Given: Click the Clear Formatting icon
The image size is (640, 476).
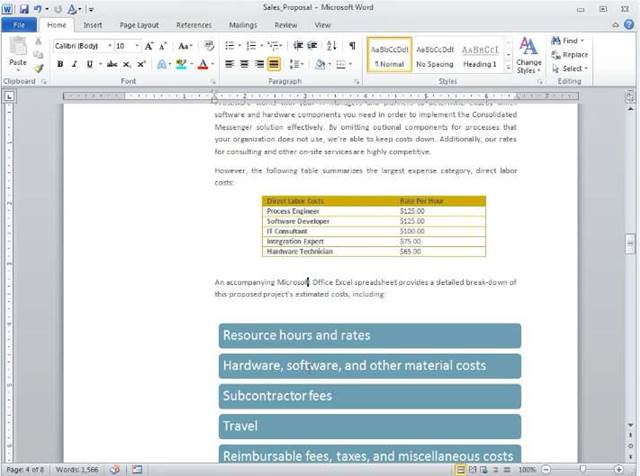Looking at the screenshot, I should click(209, 46).
